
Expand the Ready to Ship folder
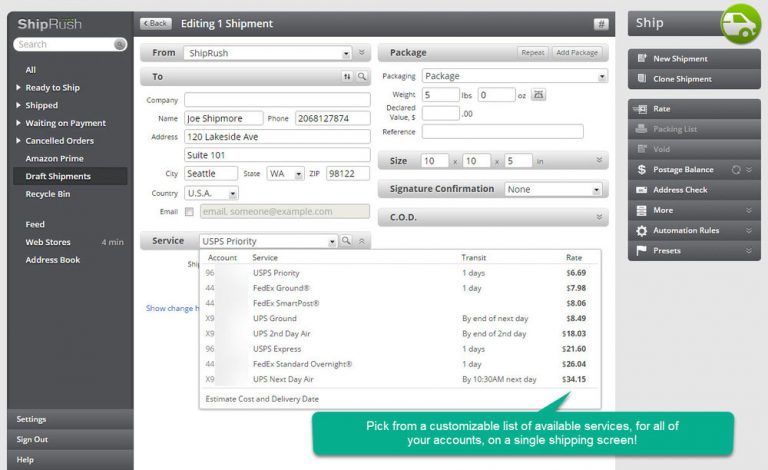tap(18, 88)
